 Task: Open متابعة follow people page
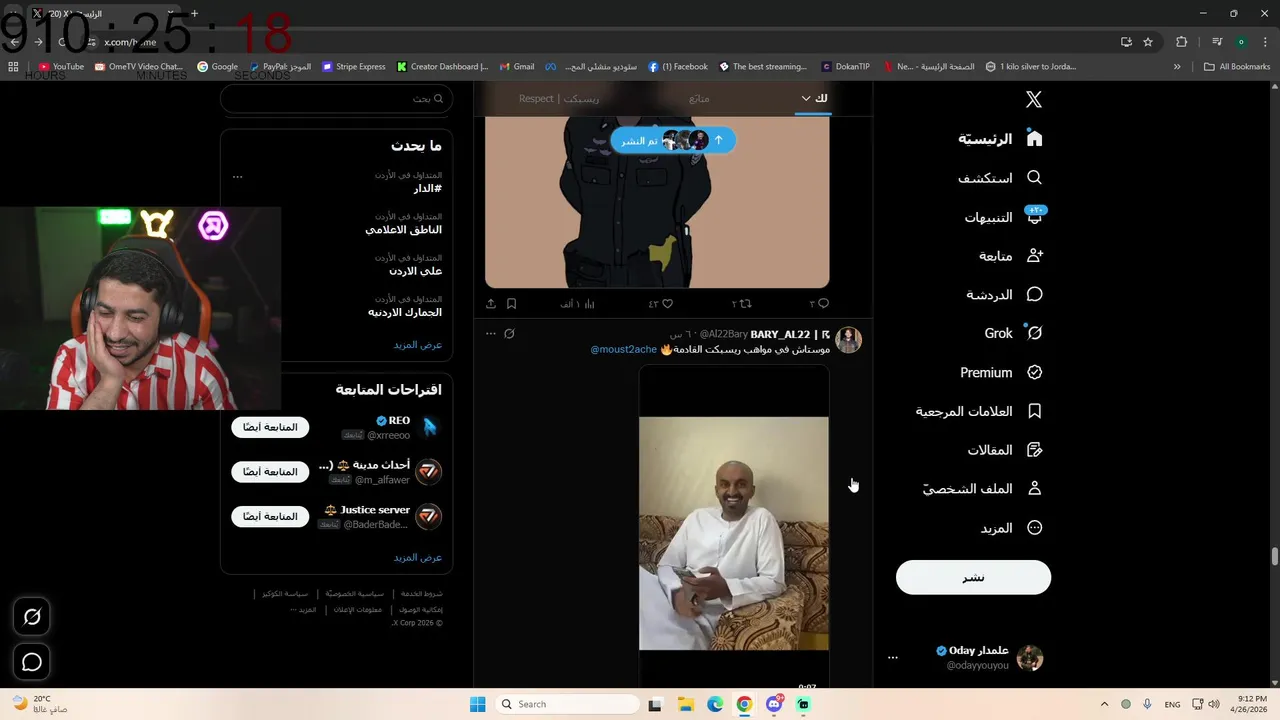tap(1011, 256)
